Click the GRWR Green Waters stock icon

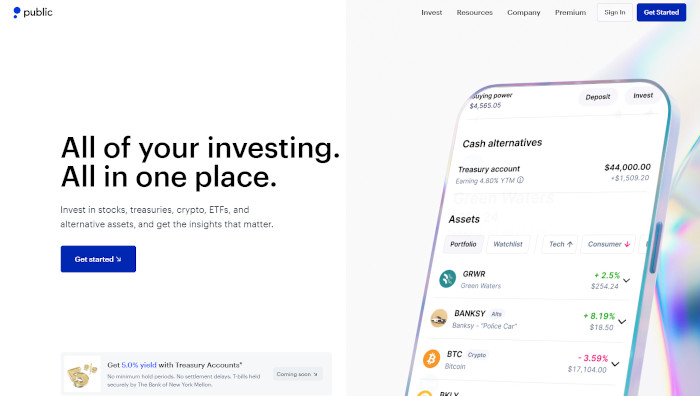point(447,279)
